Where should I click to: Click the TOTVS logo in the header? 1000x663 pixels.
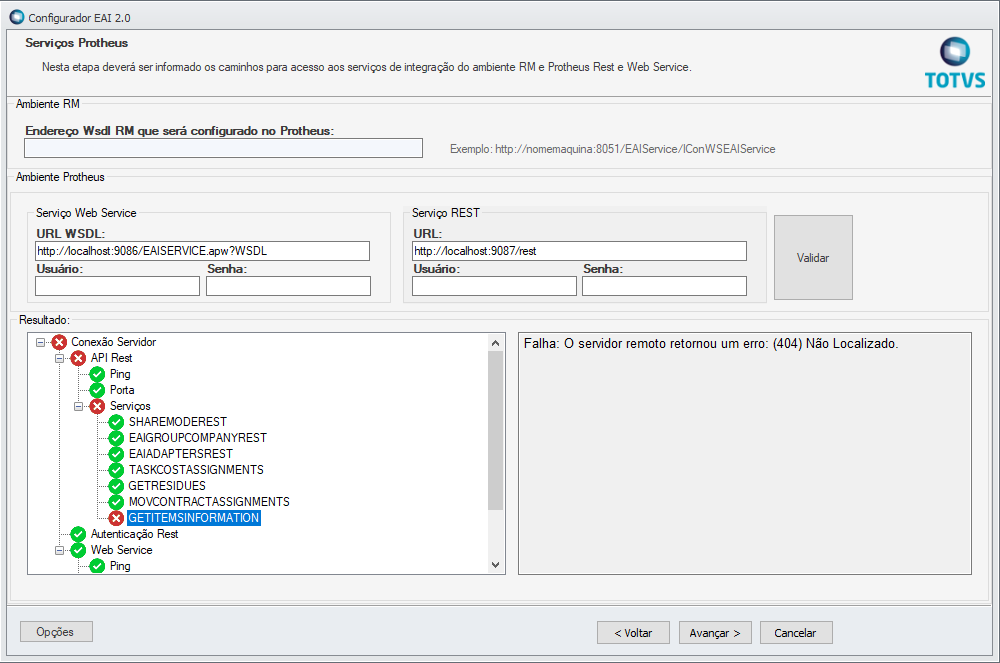[955, 63]
